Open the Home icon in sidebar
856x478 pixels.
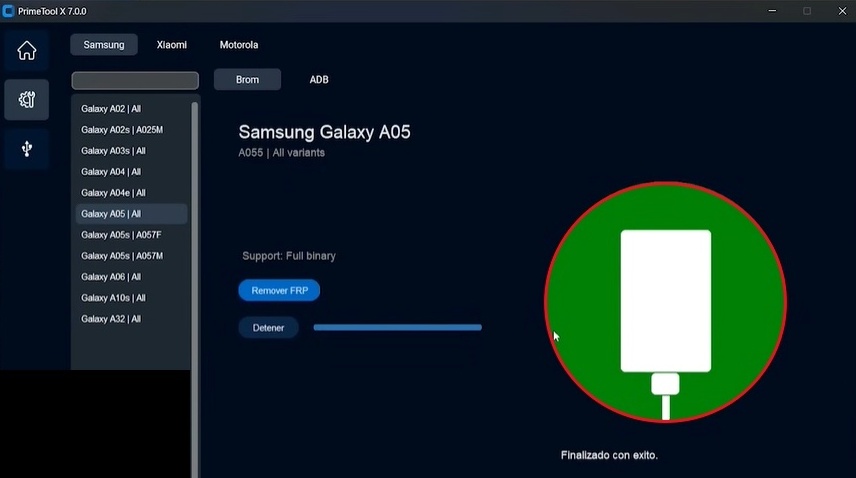[x=26, y=51]
